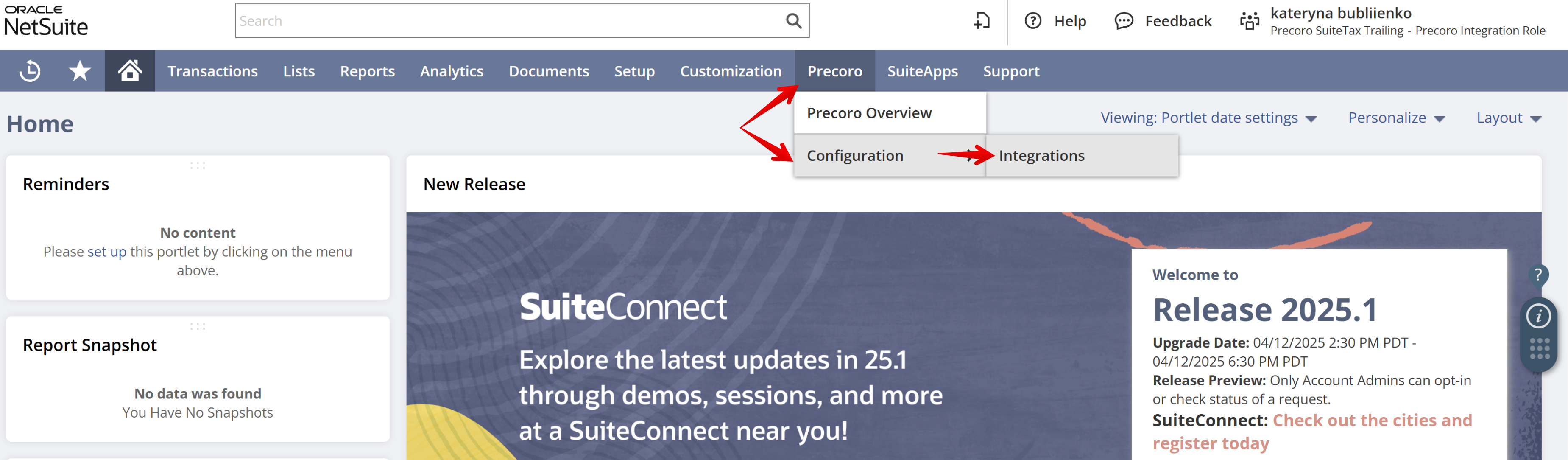Select Integrations submenu entry
Image resolution: width=1568 pixels, height=460 pixels.
(x=1082, y=155)
